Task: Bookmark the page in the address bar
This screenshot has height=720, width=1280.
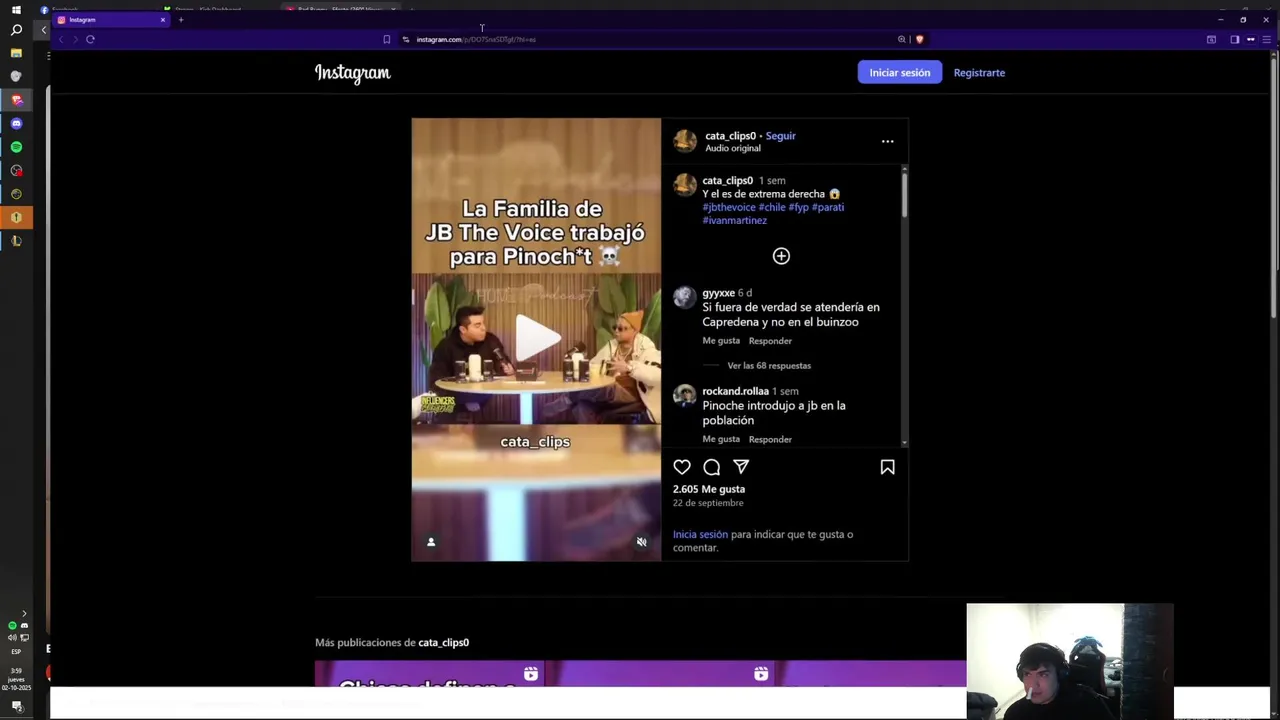Action: click(386, 39)
